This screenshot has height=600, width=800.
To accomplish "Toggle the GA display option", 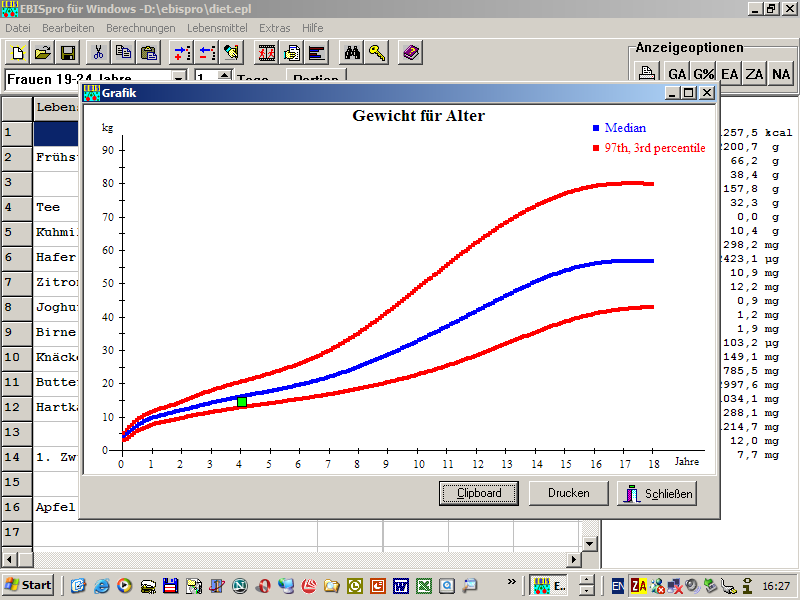I will point(677,73).
